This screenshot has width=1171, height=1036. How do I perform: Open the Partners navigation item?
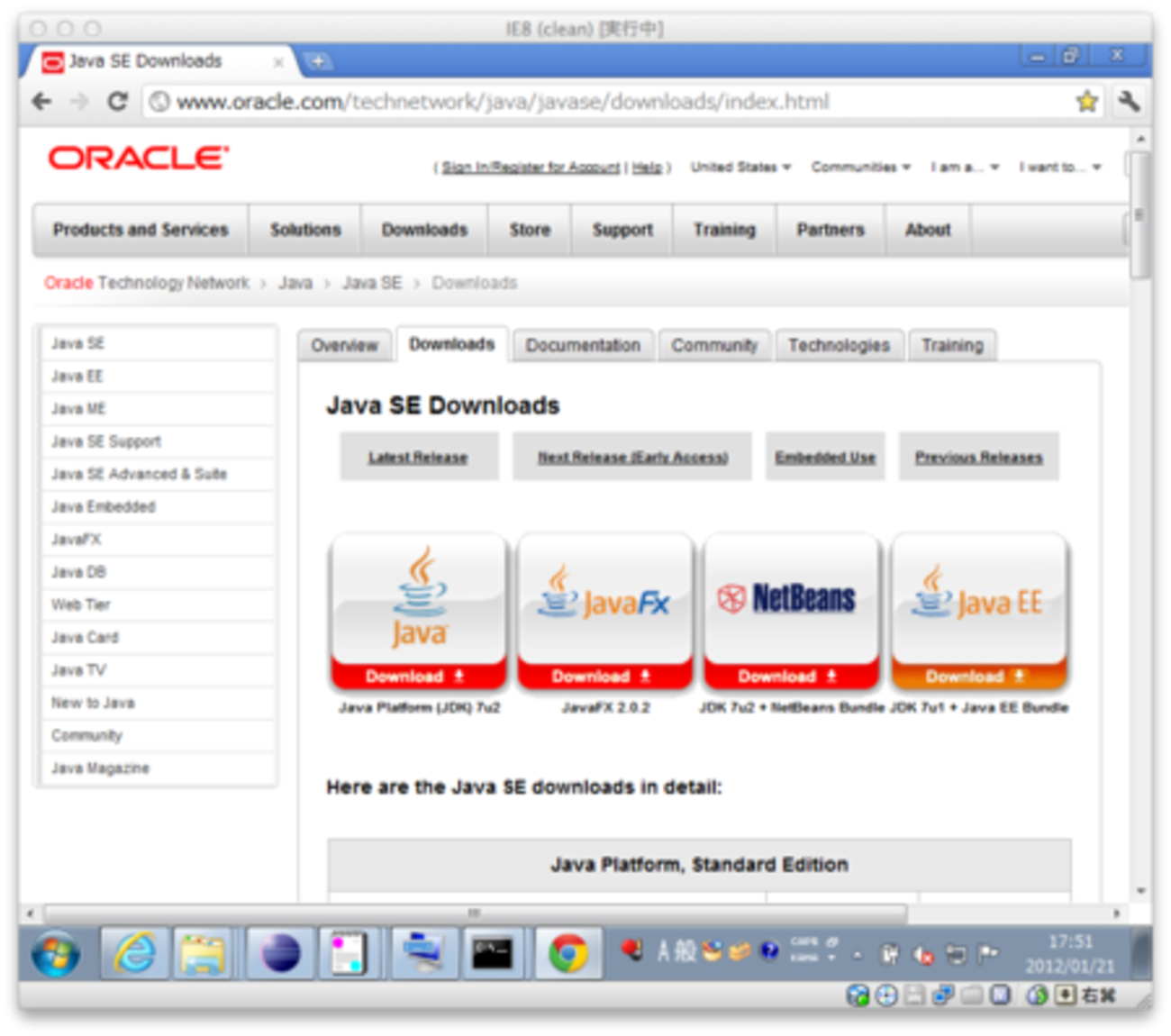coord(831,230)
